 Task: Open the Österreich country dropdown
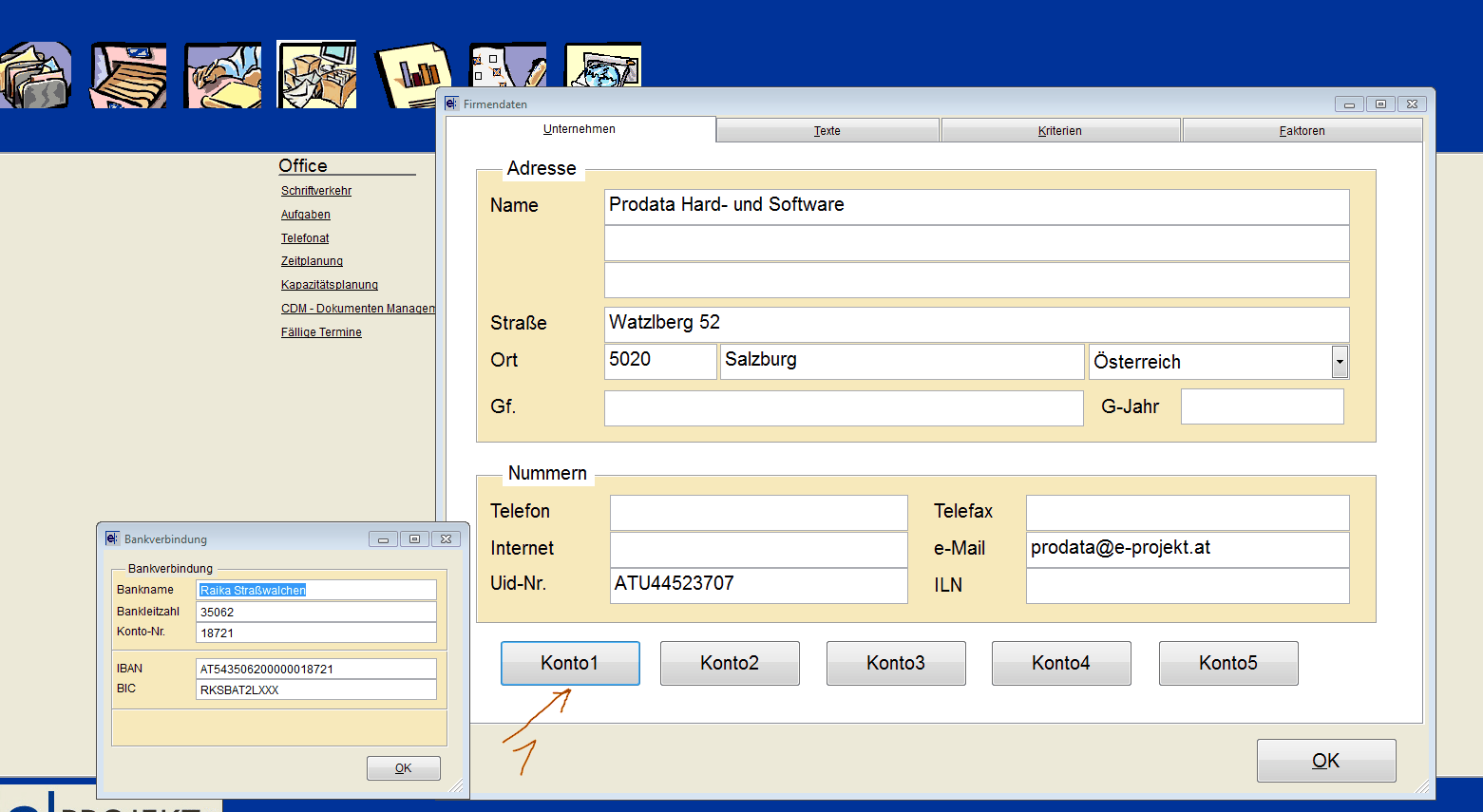tap(1340, 362)
